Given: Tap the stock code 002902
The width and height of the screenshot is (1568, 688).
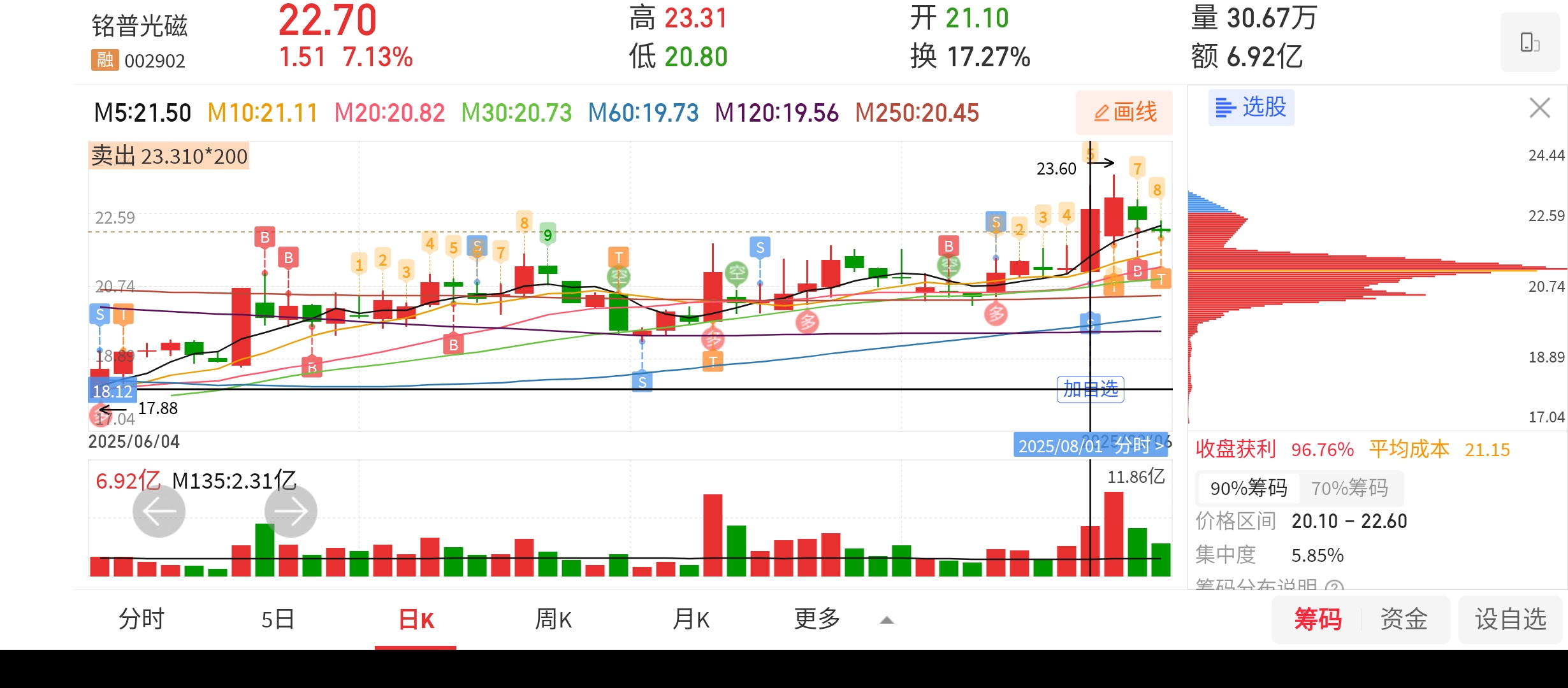Looking at the screenshot, I should coord(155,61).
